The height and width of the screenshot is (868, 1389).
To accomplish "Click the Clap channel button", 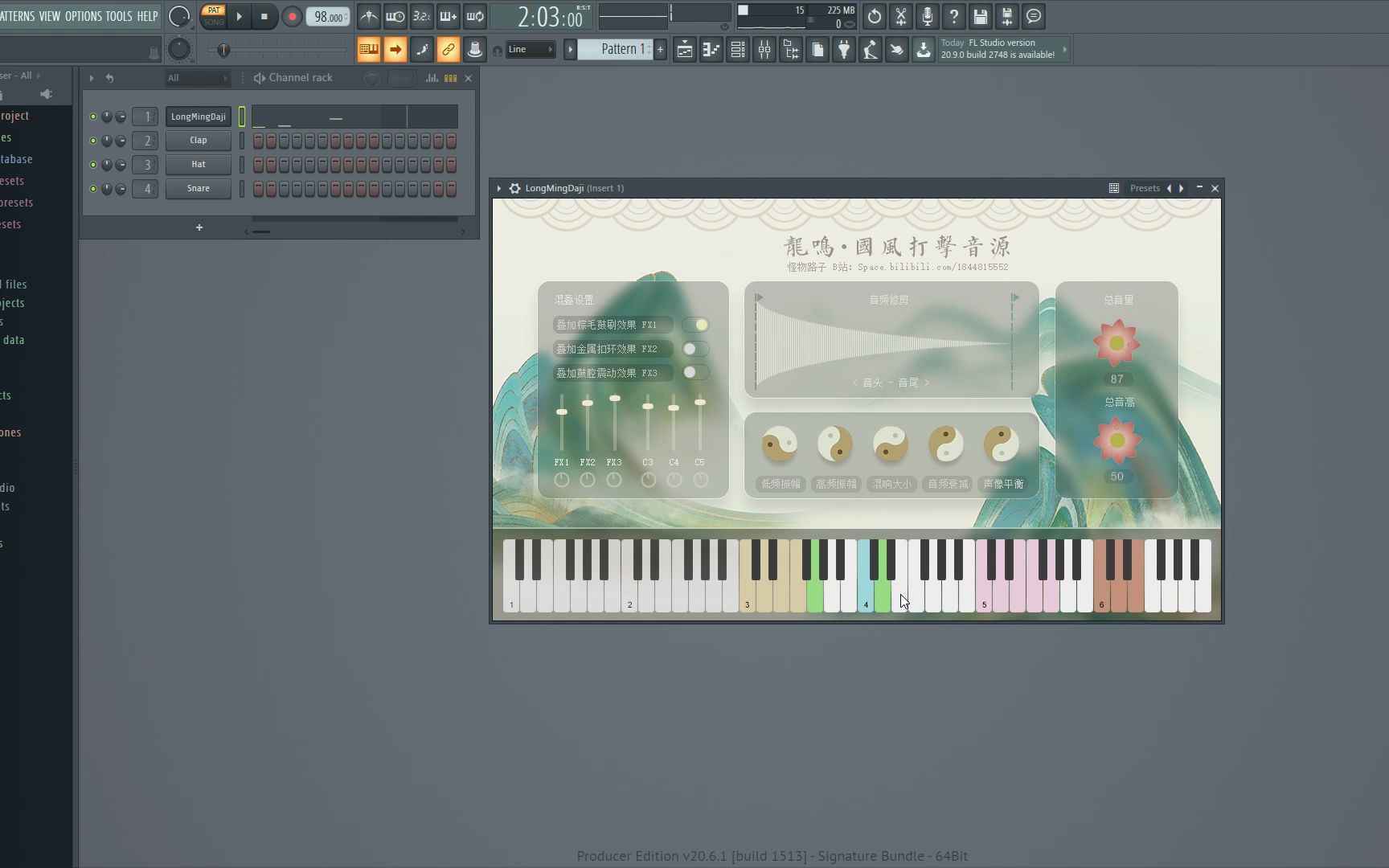I will [x=199, y=141].
